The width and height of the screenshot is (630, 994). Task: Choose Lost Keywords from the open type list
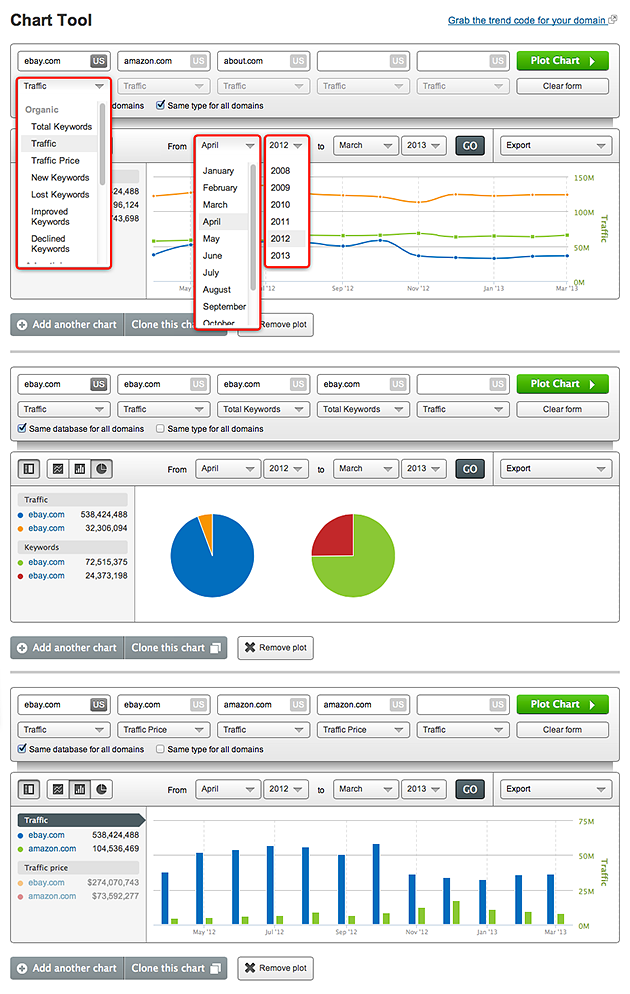point(60,195)
